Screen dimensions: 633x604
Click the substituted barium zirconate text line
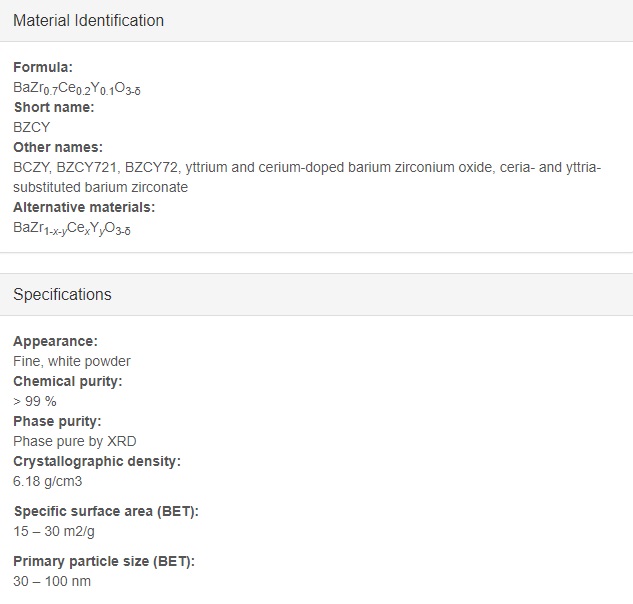click(x=101, y=187)
